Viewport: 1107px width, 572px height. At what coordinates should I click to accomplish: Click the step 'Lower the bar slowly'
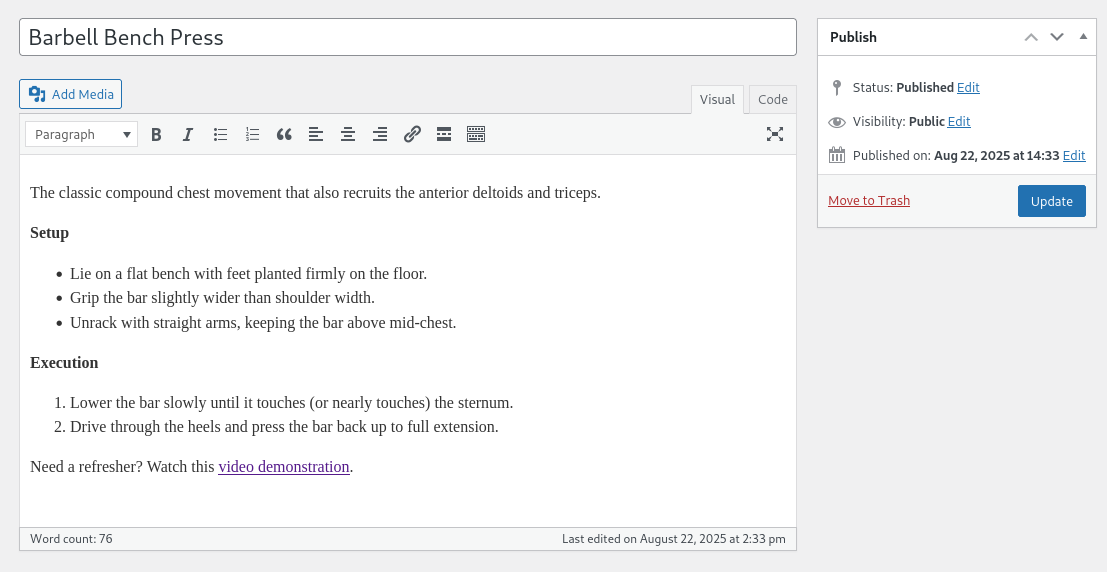pos(292,403)
